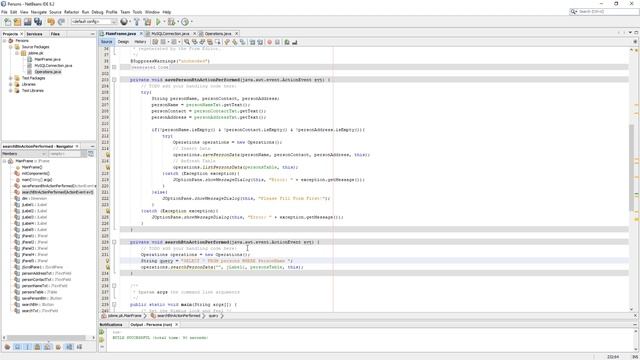Screen dimensions: 640x360
Task: Expand the Test Packages node
Action: tap(11, 78)
